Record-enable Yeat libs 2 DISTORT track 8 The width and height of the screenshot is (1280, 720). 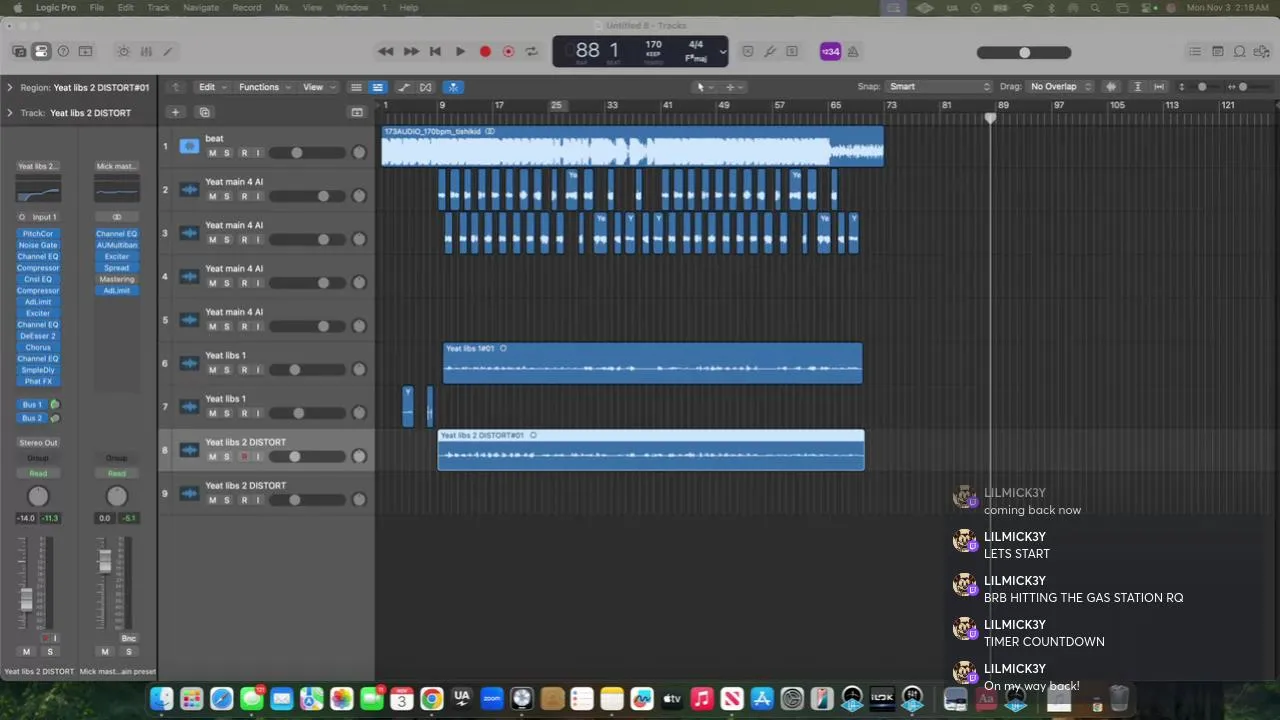click(x=243, y=456)
